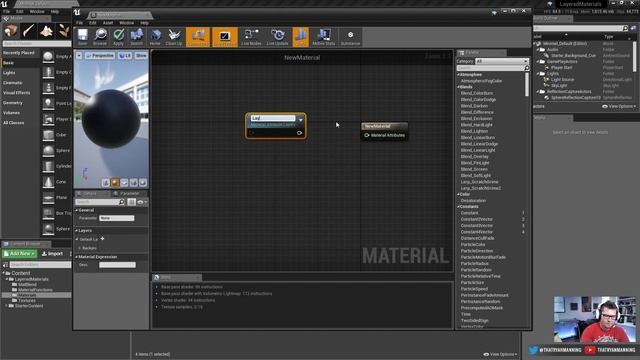The width and height of the screenshot is (640, 360).
Task: Open the File menu of the material editor
Action: click(80, 23)
